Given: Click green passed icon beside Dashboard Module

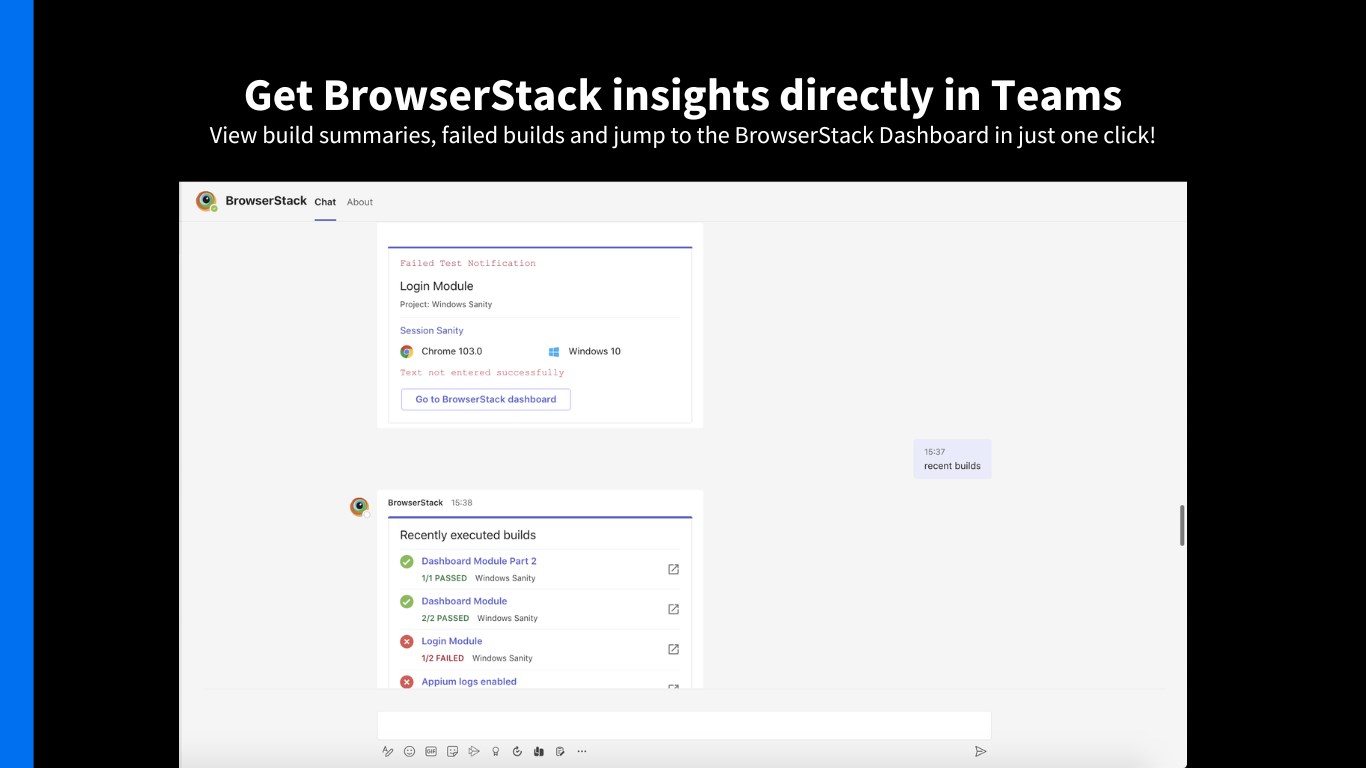Looking at the screenshot, I should 407,602.
